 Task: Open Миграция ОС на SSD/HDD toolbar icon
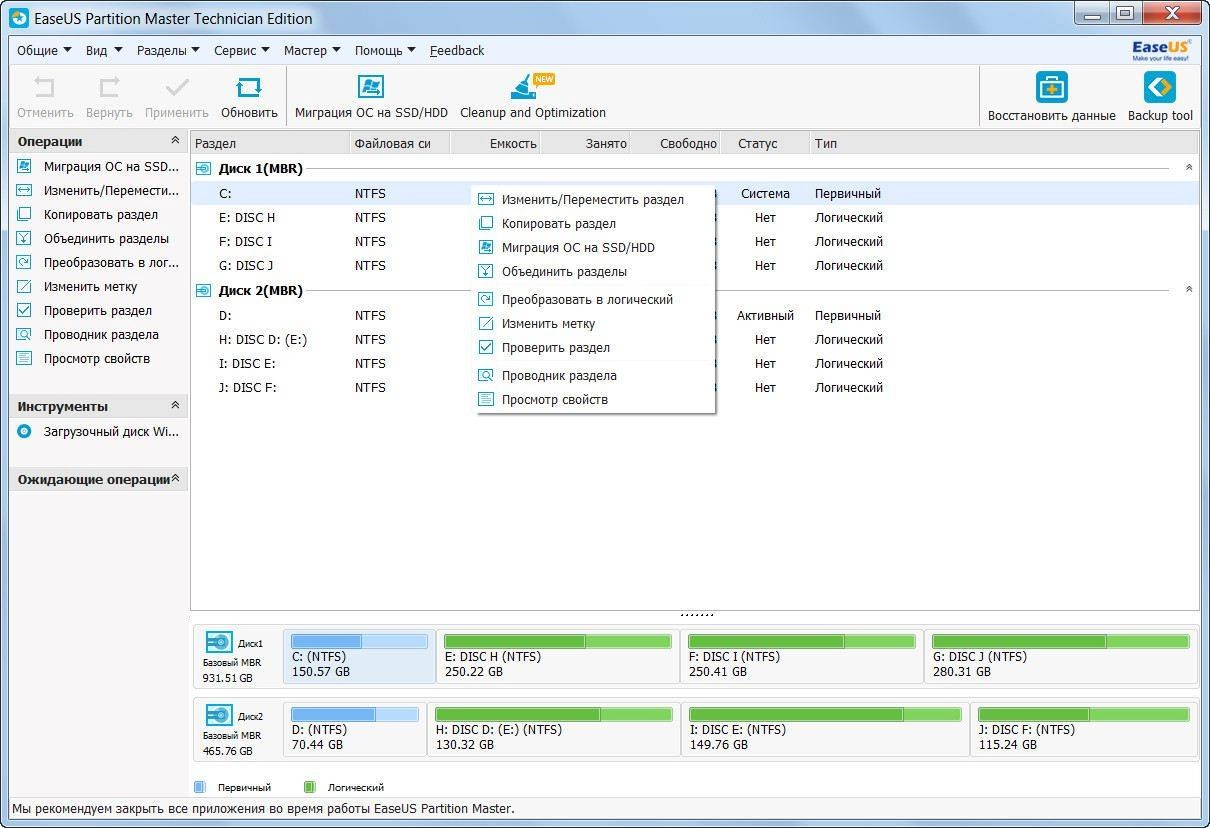point(371,87)
